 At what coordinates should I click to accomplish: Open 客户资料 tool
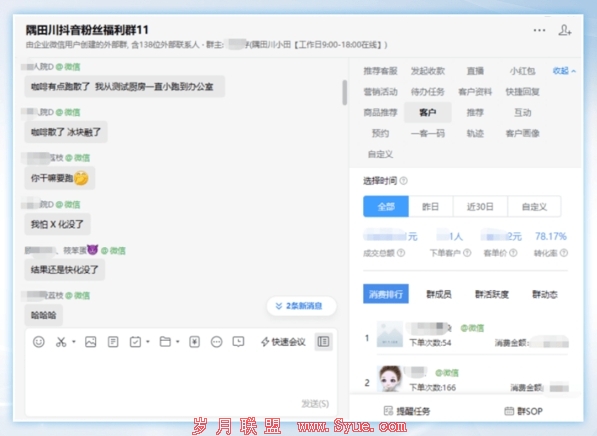pyautogui.click(x=475, y=92)
